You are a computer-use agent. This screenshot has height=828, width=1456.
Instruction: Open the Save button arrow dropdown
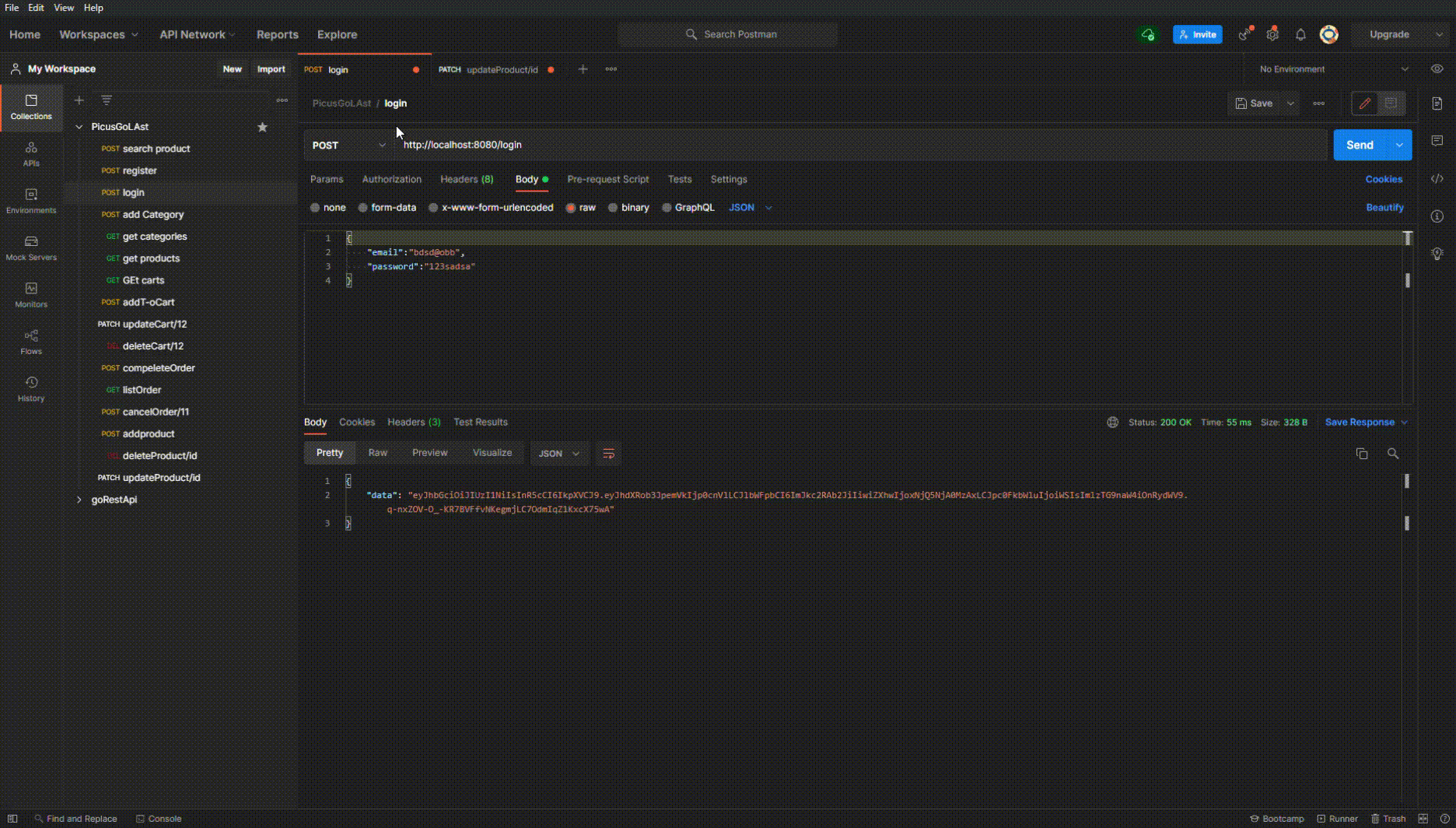click(x=1290, y=103)
